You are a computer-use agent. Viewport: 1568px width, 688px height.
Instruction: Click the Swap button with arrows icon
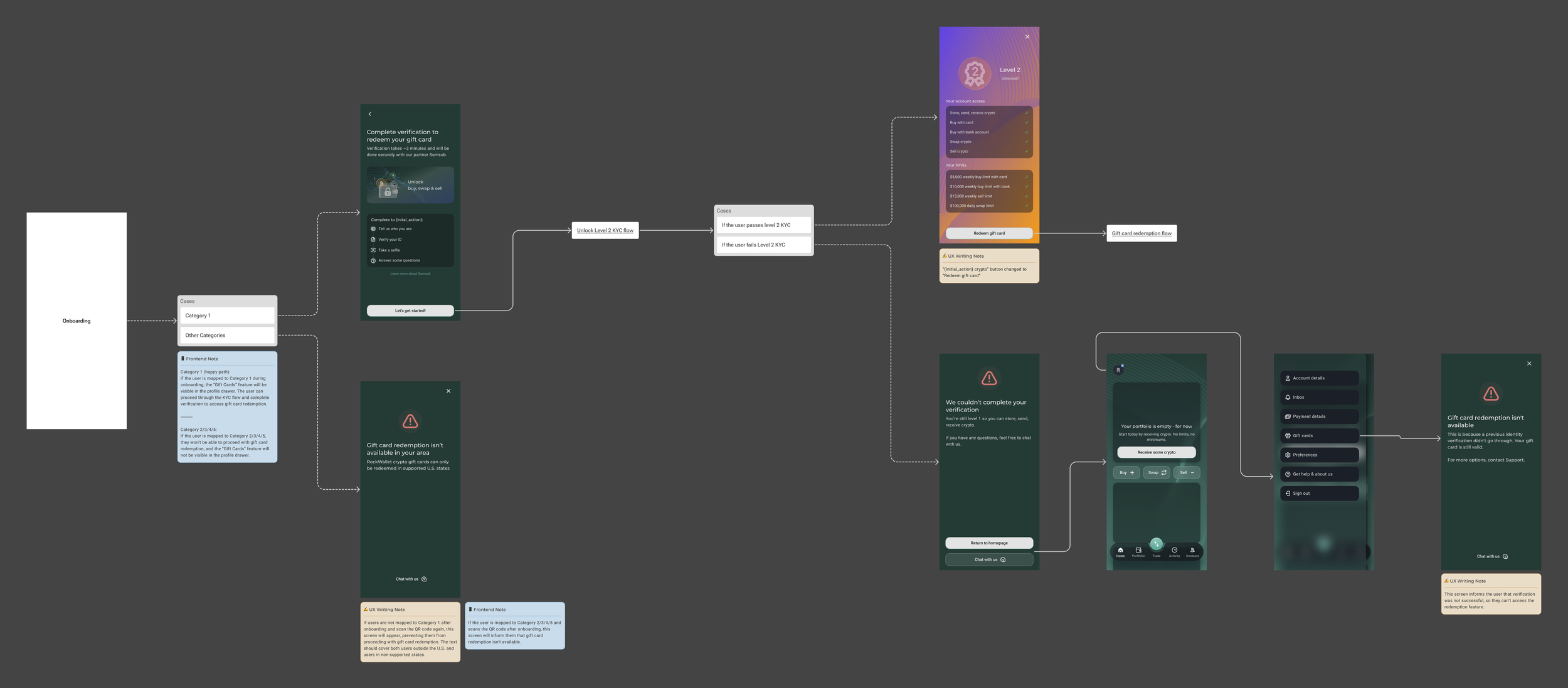1157,473
